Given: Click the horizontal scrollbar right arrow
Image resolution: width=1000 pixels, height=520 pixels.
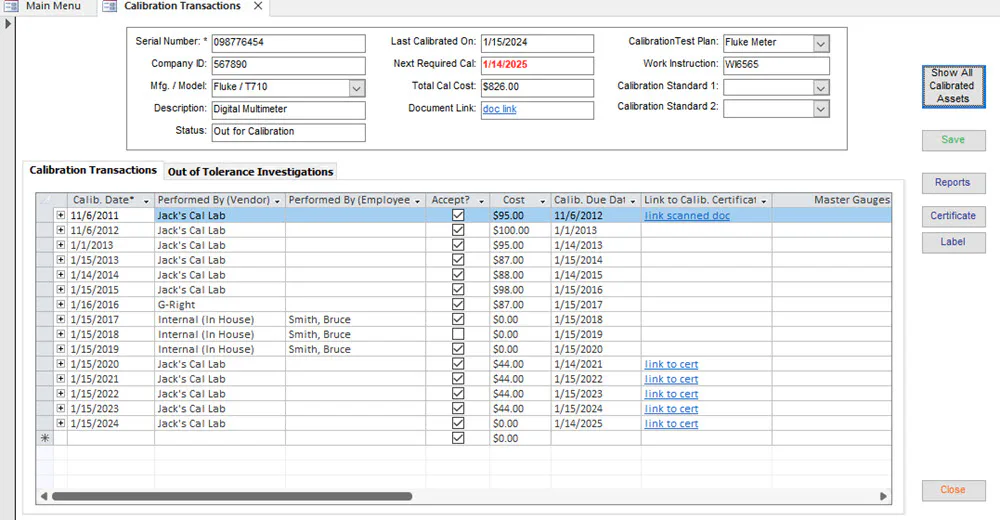Looking at the screenshot, I should [883, 496].
